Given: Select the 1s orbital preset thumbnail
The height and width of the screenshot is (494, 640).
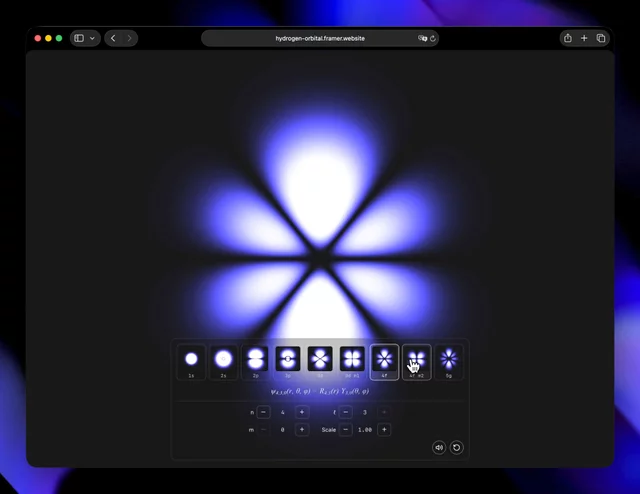Looking at the screenshot, I should click(191, 362).
